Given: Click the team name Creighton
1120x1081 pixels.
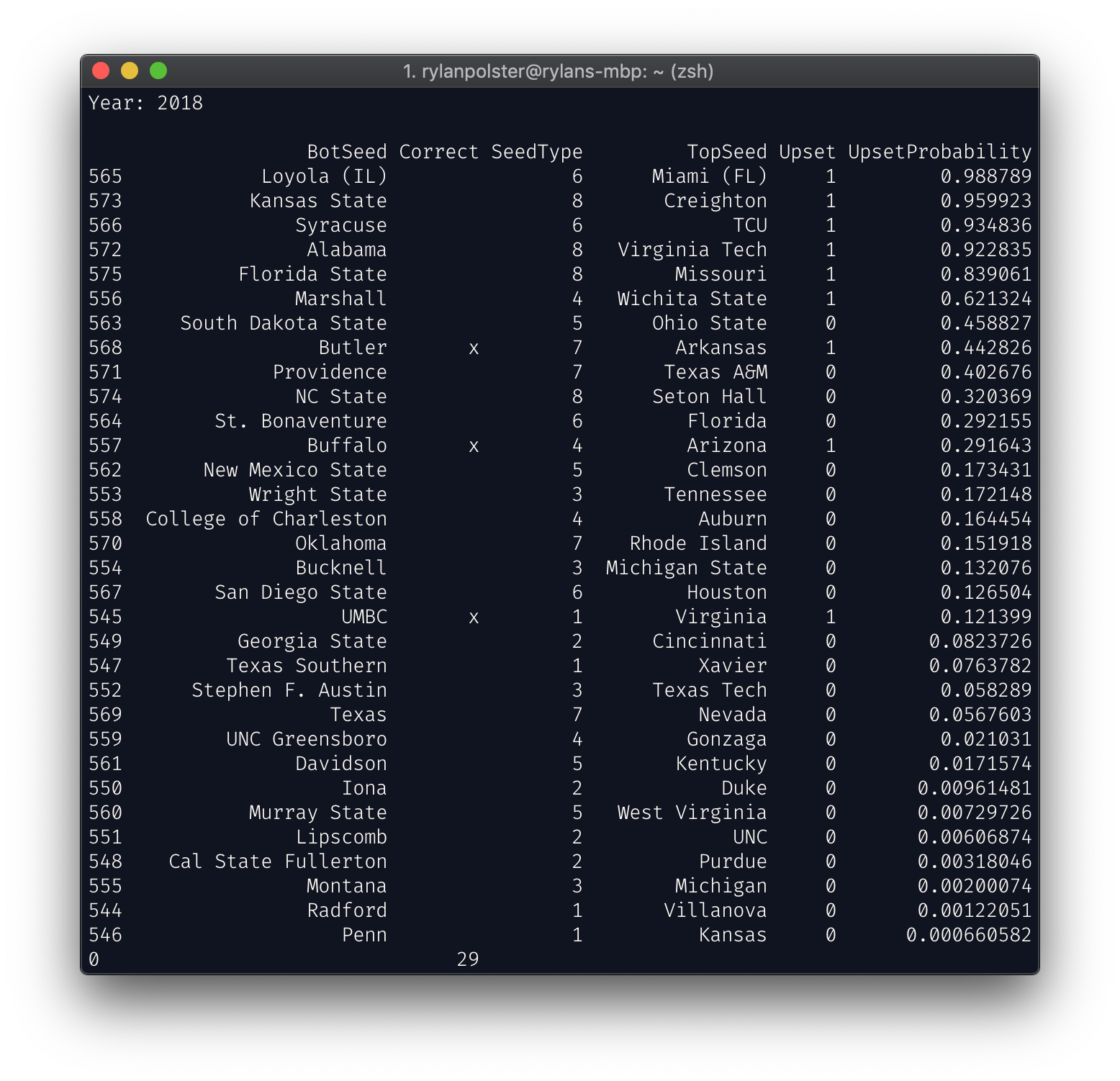Looking at the screenshot, I should (x=715, y=201).
